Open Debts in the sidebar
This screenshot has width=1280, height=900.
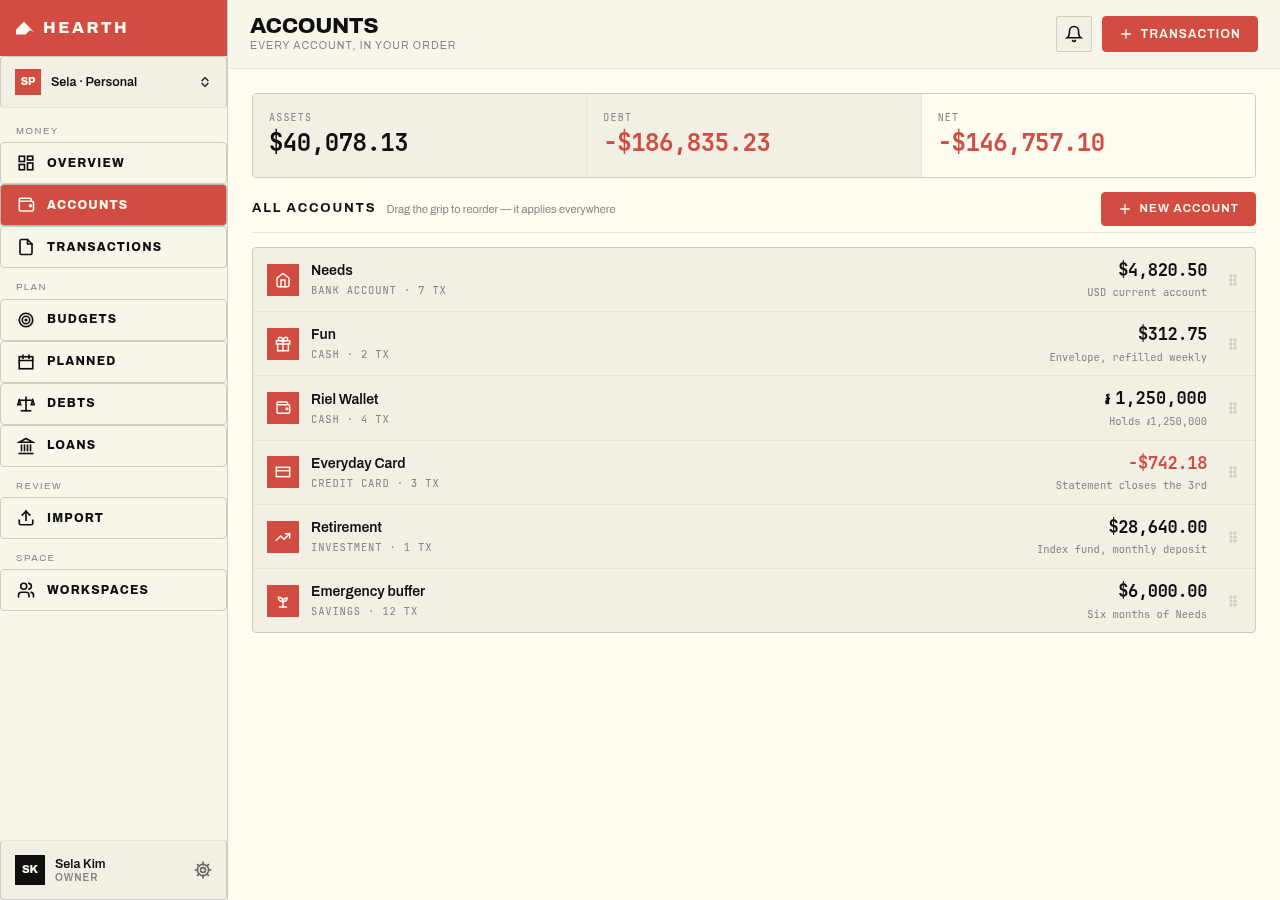click(x=113, y=404)
